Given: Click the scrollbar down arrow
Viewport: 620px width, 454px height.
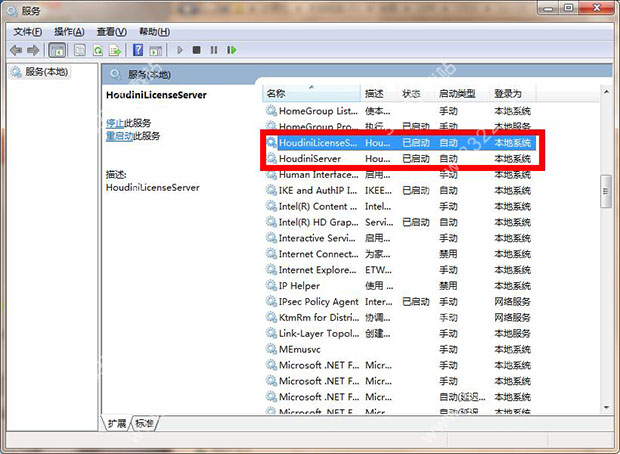Looking at the screenshot, I should click(x=606, y=407).
